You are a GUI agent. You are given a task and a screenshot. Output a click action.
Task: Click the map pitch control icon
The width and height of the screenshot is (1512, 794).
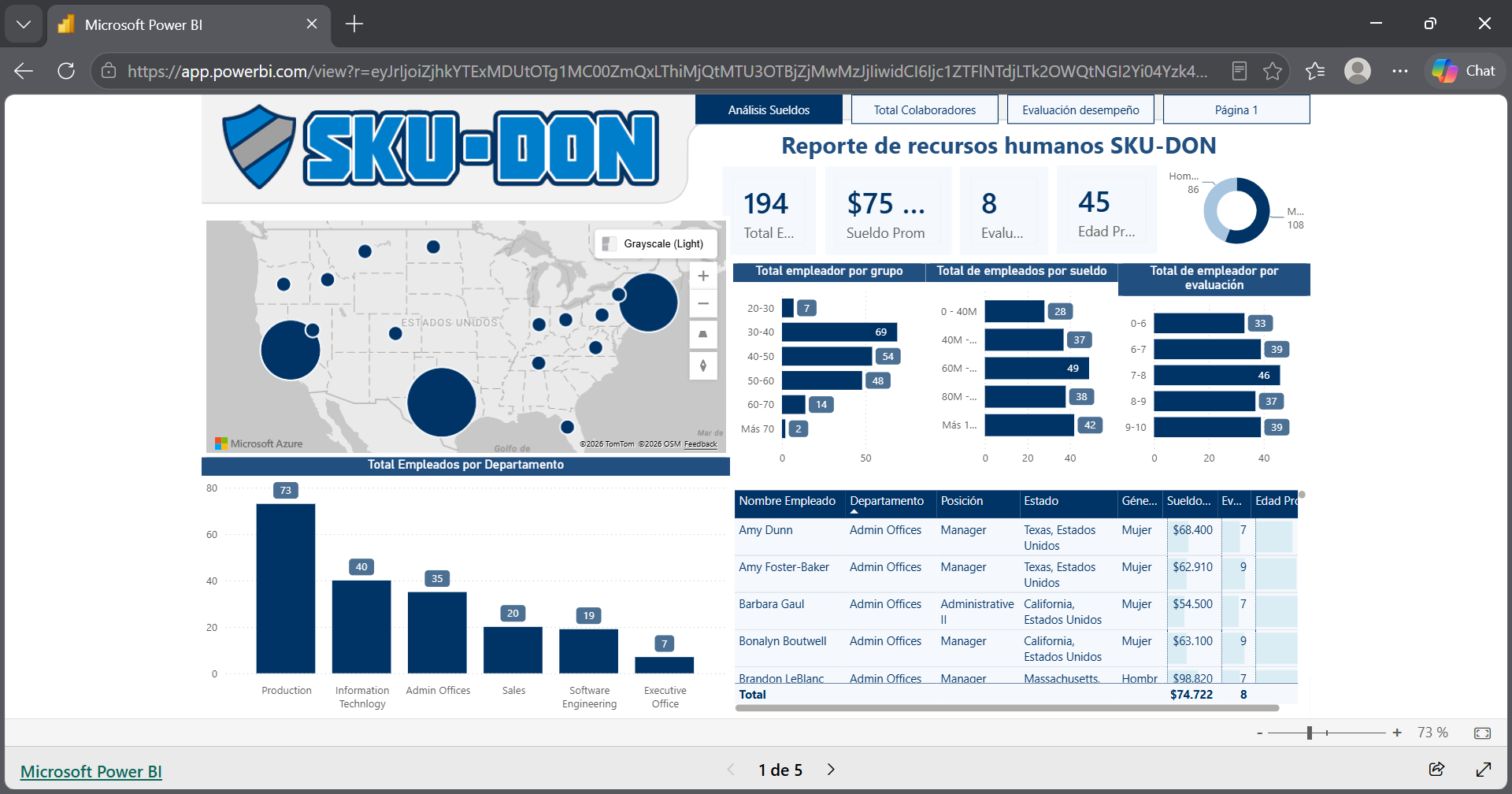click(x=703, y=335)
